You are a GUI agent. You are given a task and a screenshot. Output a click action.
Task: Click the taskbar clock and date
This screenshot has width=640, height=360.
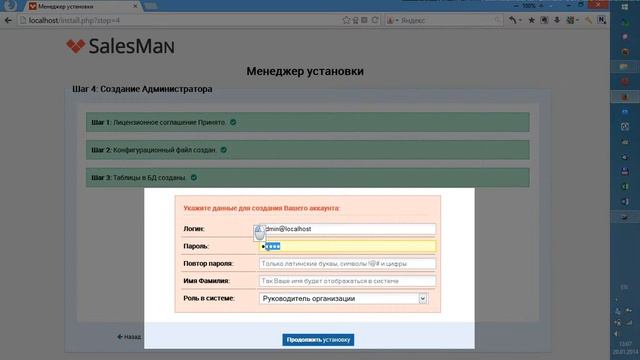[x=624, y=348]
